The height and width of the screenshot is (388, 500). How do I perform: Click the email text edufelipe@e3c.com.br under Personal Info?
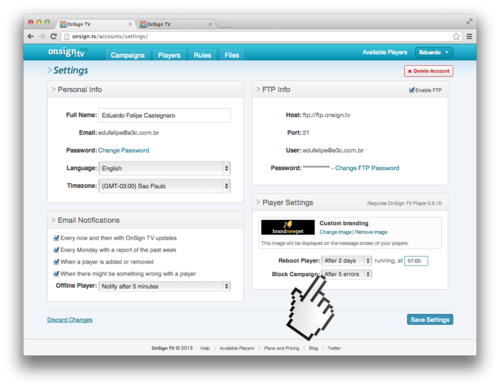(x=129, y=133)
